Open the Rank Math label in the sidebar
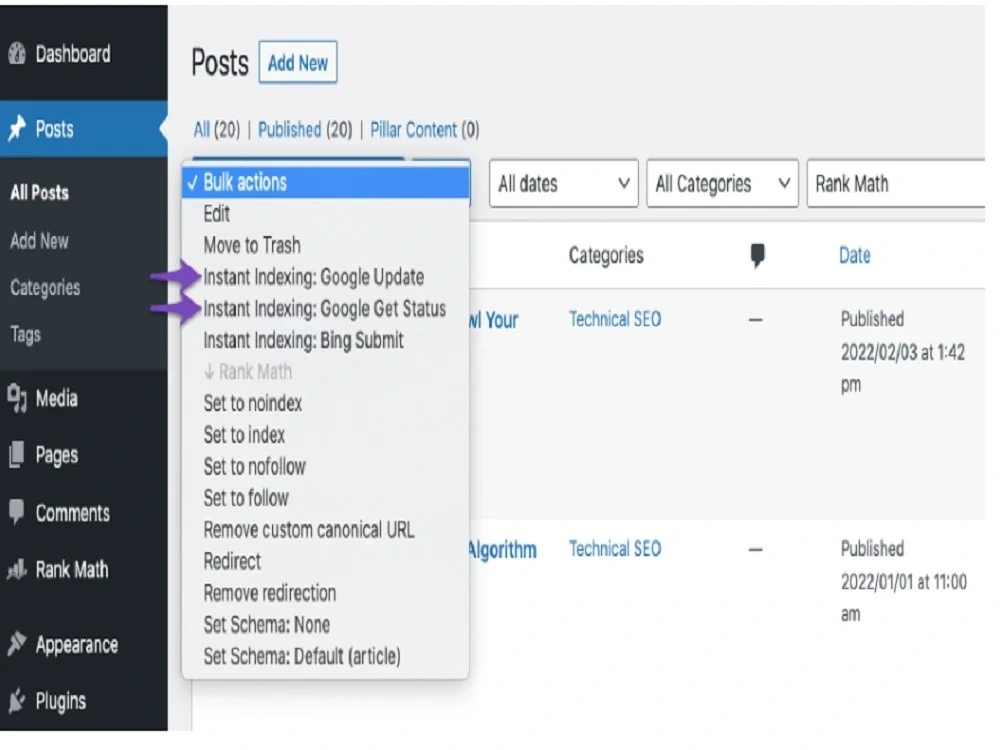This screenshot has height=750, width=1000. pyautogui.click(x=72, y=569)
